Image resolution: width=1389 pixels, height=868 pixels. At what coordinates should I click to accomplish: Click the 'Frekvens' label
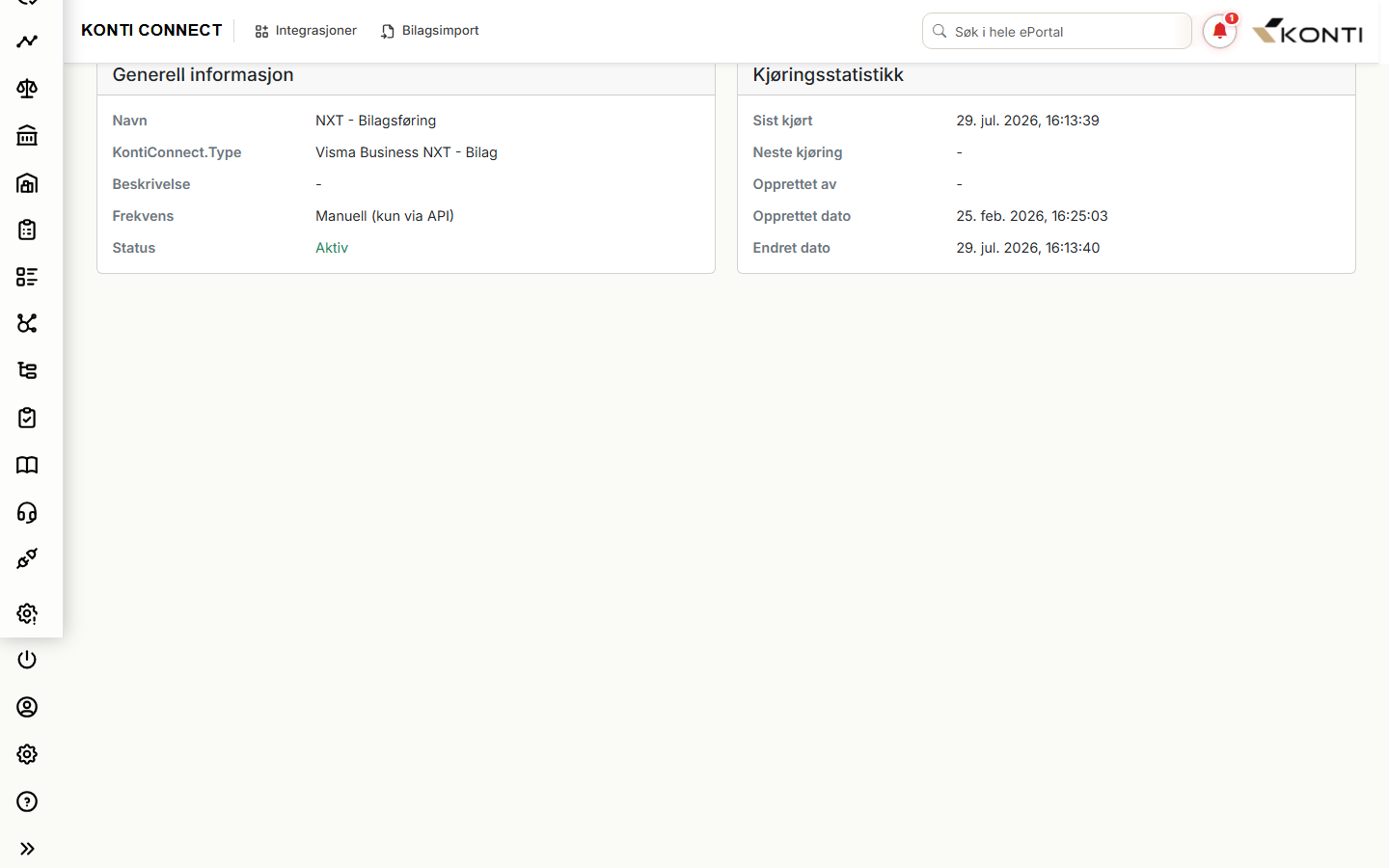[143, 216]
